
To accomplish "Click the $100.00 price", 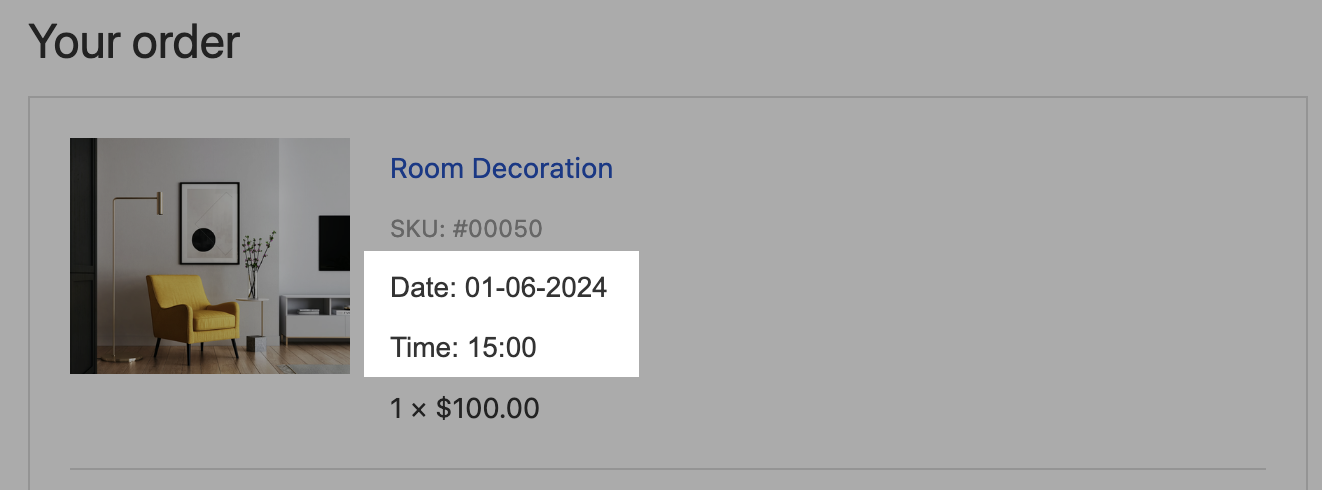I will tap(488, 408).
